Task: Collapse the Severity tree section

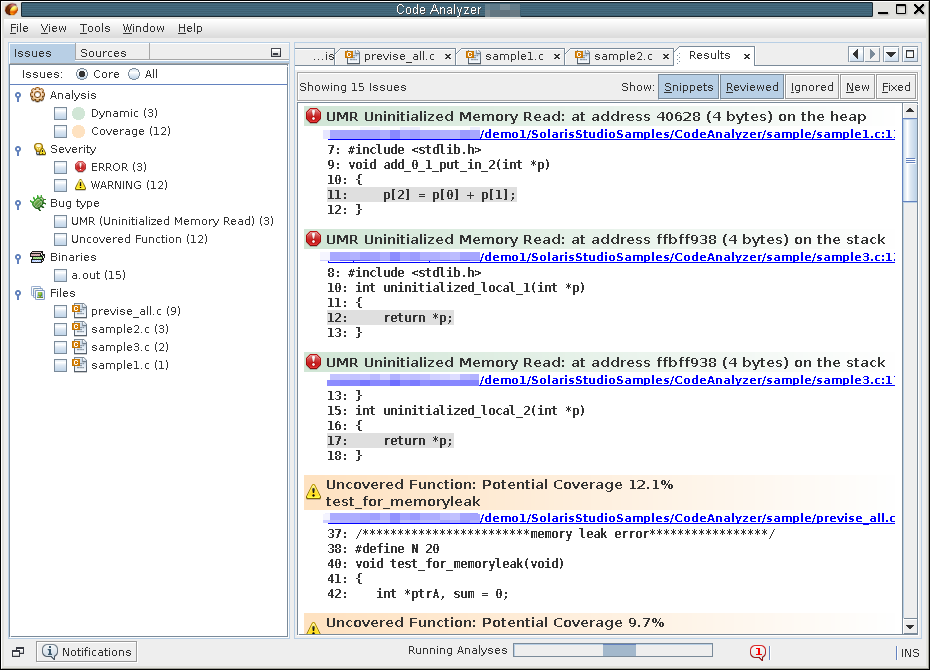Action: [x=18, y=150]
